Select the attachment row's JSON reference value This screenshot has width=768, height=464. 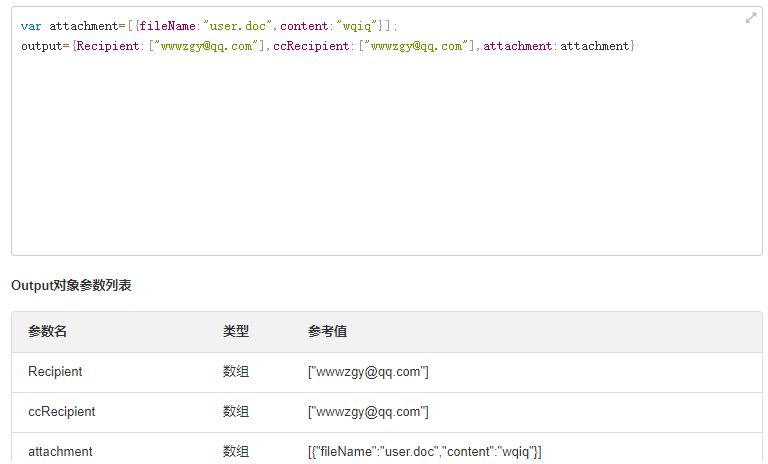click(424, 452)
